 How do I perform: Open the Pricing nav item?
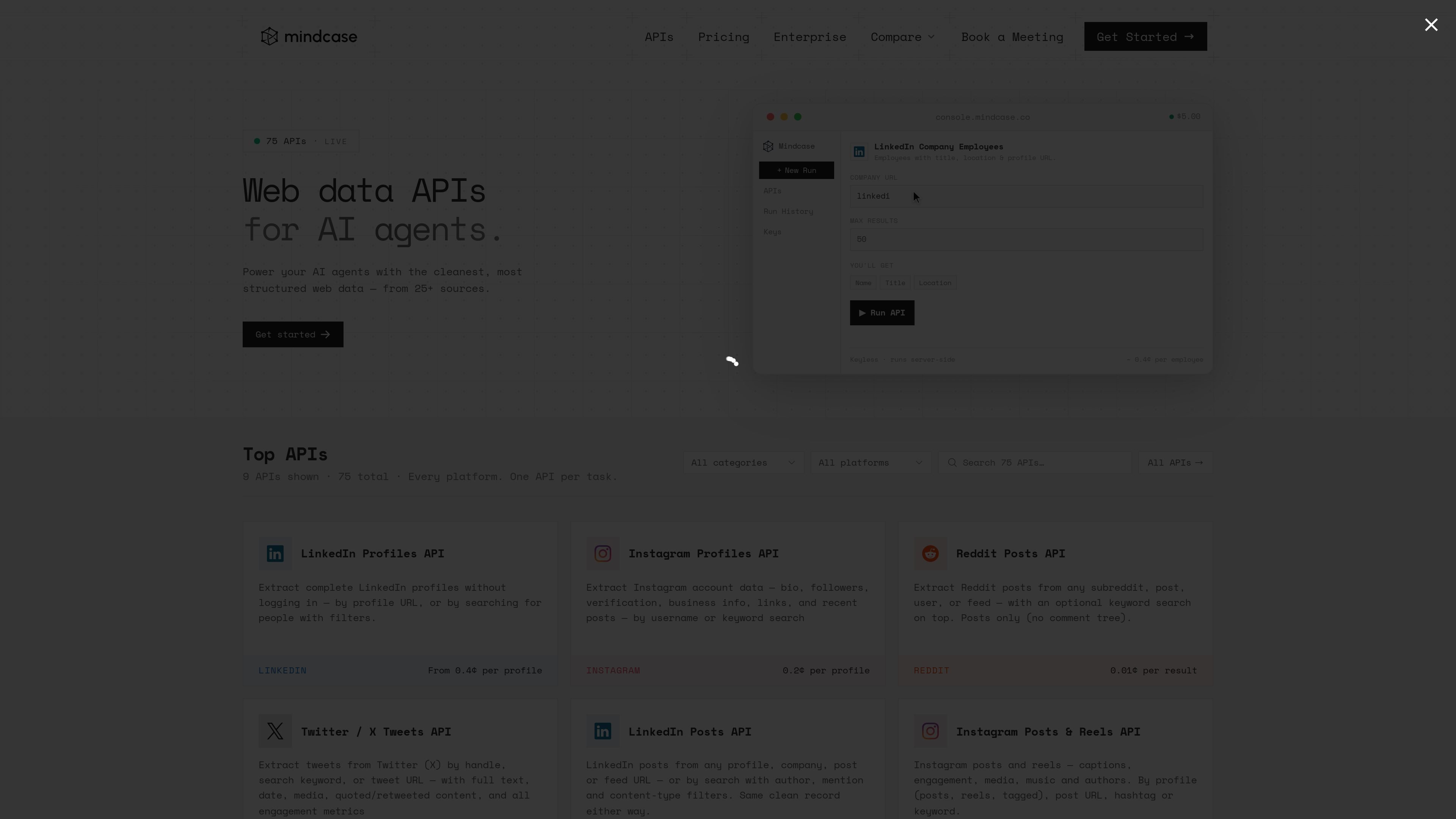point(723,37)
